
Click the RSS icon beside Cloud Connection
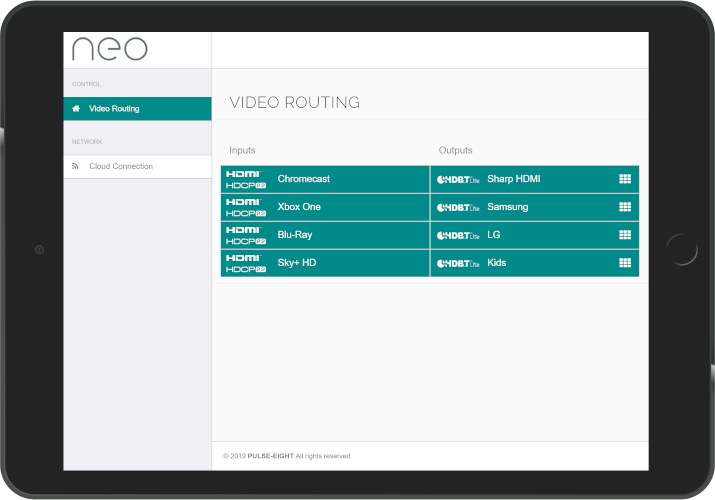(76, 166)
